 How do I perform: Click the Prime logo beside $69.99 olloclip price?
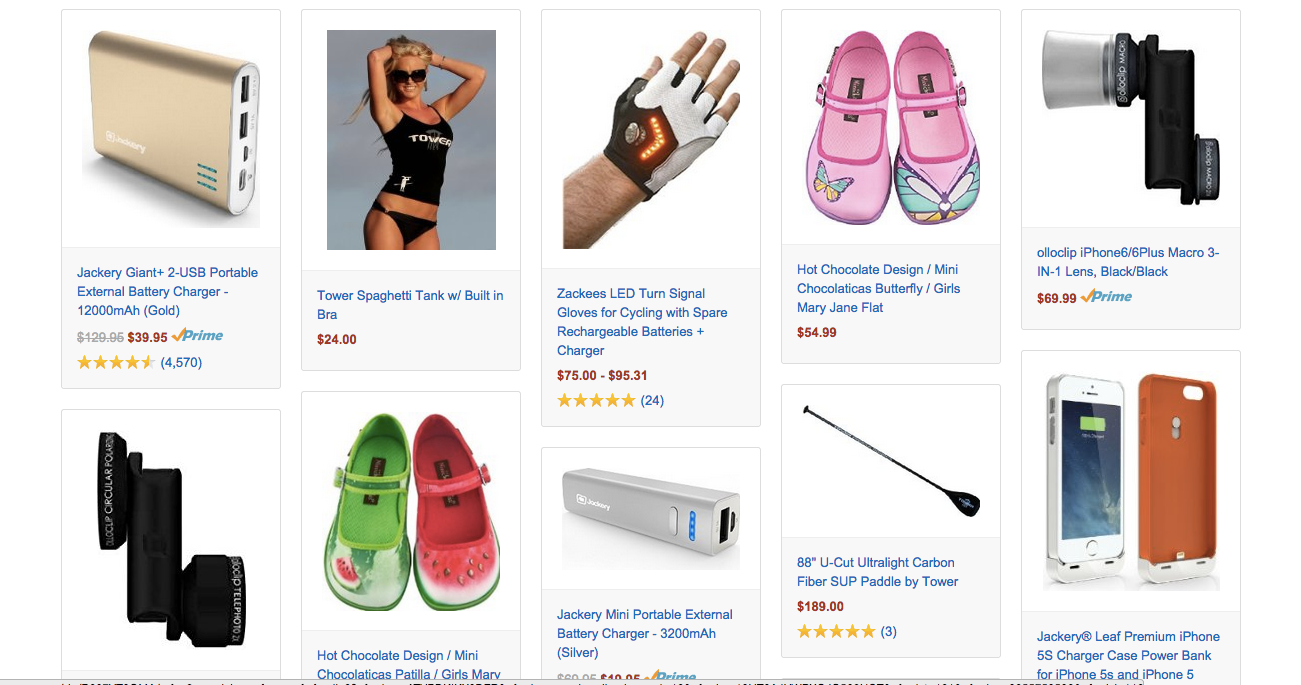tap(1106, 297)
